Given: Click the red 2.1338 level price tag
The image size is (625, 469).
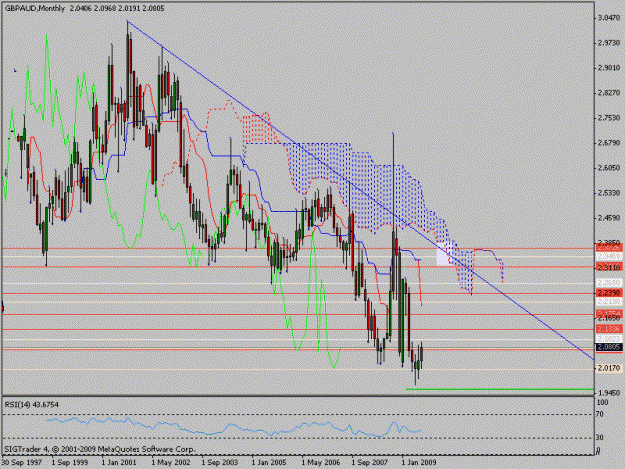Looking at the screenshot, I should pyautogui.click(x=609, y=329).
